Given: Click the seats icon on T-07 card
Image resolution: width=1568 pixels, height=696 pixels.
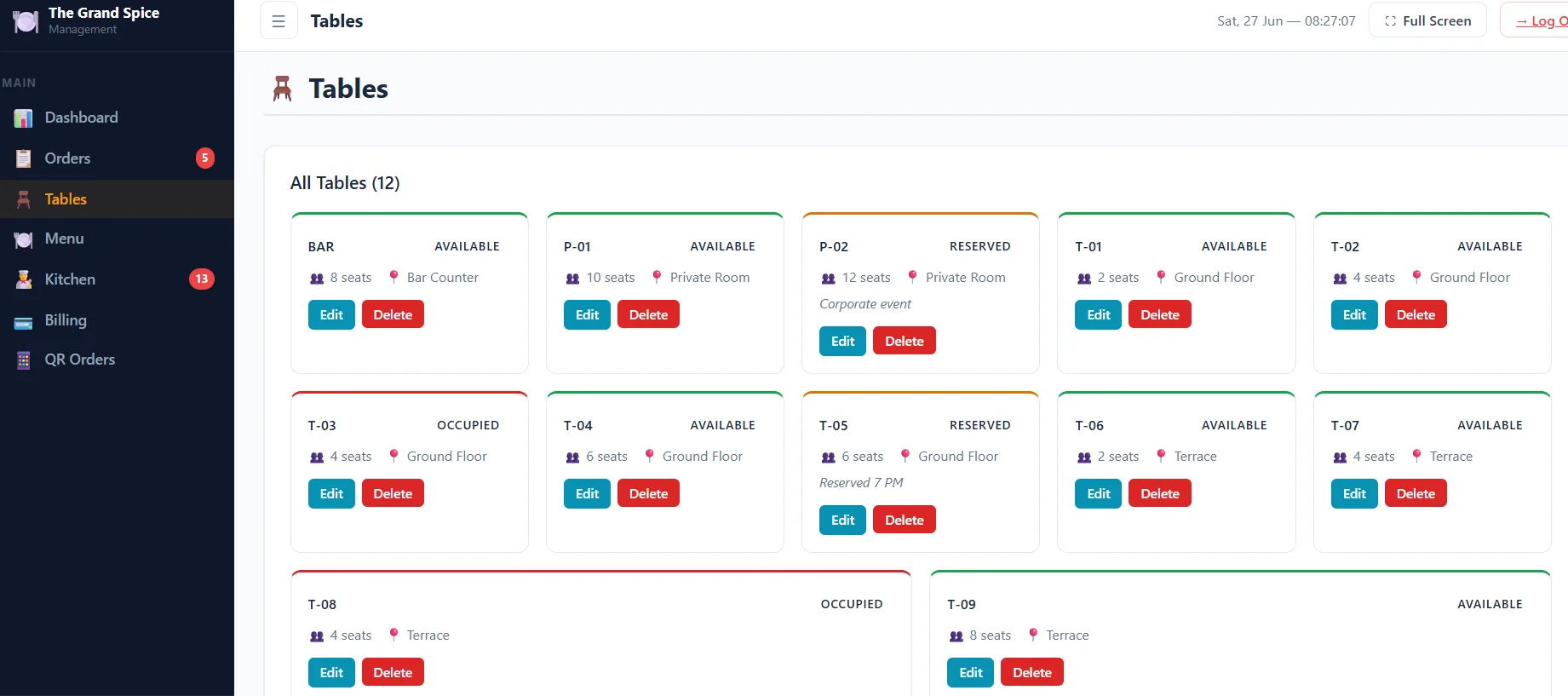Looking at the screenshot, I should pyautogui.click(x=1340, y=457).
